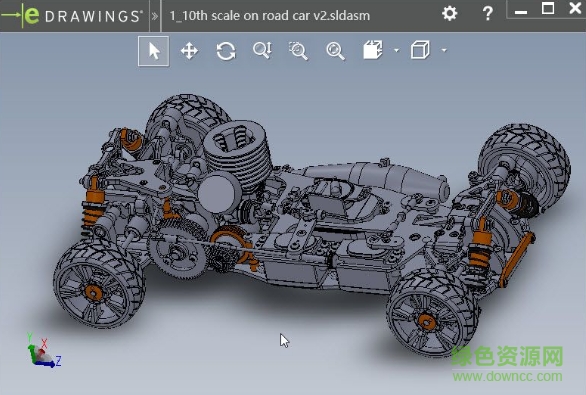586x395 pixels.
Task: Click Zoom to Fit magnifier icon
Action: [x=335, y=51]
